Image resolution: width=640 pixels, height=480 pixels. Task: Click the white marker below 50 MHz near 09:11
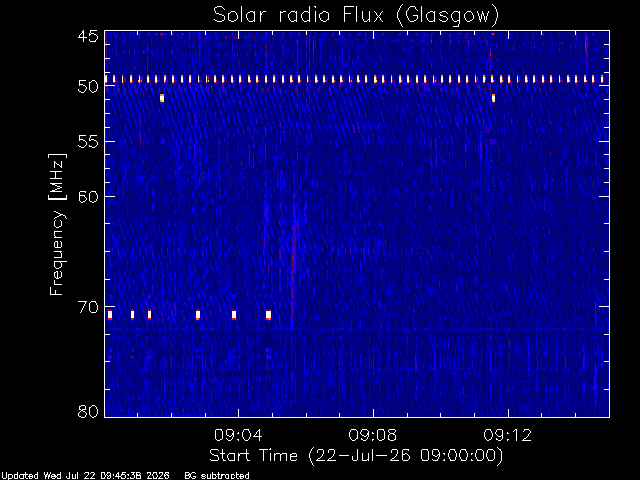(493, 98)
